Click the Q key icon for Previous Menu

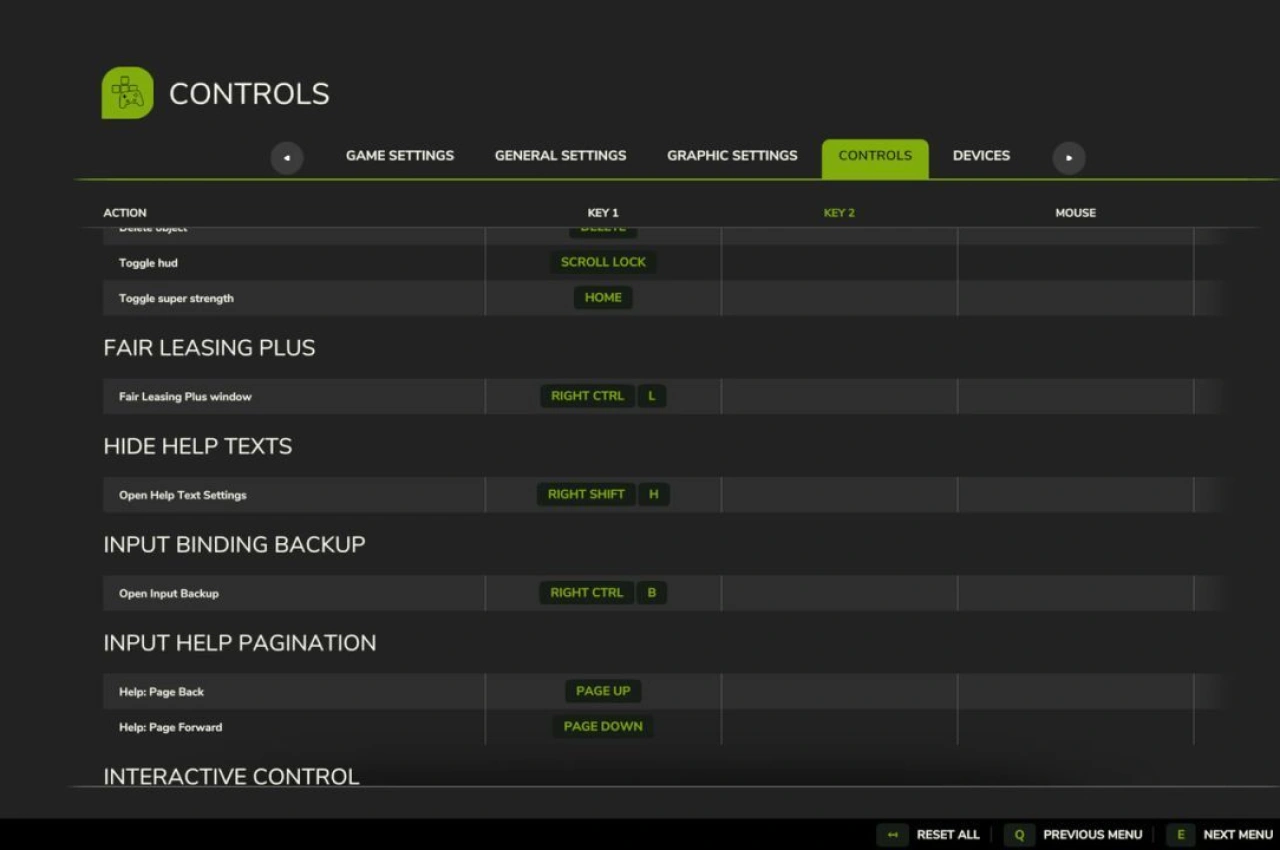click(x=1018, y=835)
